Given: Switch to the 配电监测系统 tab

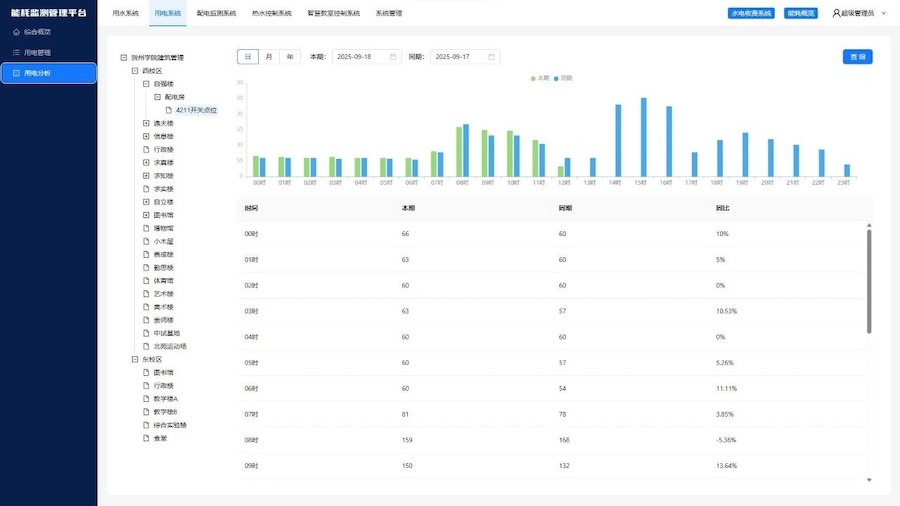Looking at the screenshot, I should tap(217, 13).
